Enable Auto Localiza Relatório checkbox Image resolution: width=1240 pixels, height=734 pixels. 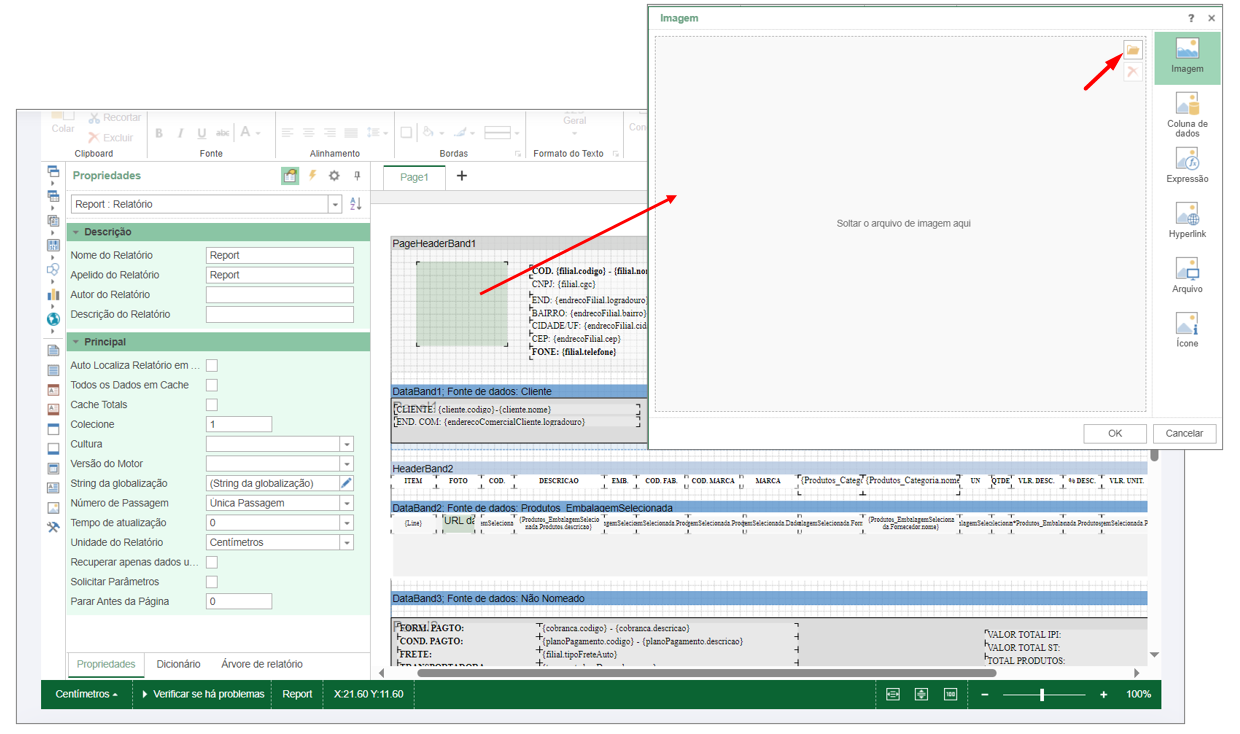pos(212,366)
